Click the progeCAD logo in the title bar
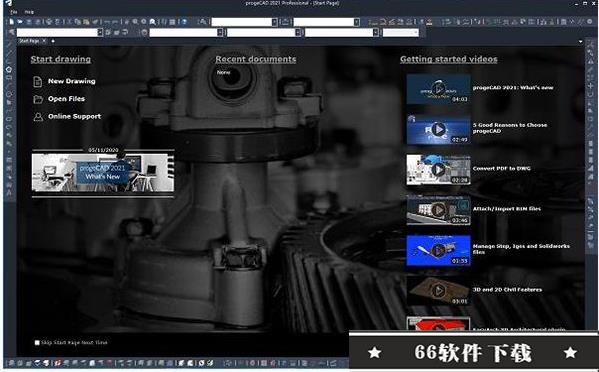Viewport: 599px width, 372px height. (x=8, y=3)
